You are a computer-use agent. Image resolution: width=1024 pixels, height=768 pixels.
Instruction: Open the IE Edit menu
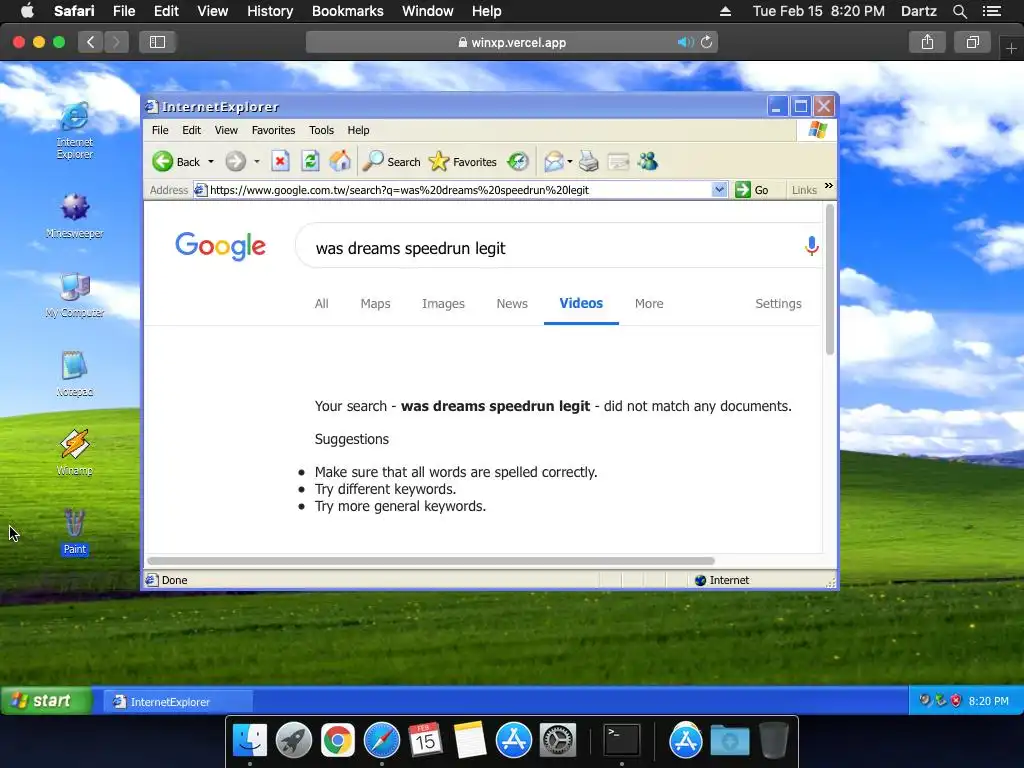point(191,130)
